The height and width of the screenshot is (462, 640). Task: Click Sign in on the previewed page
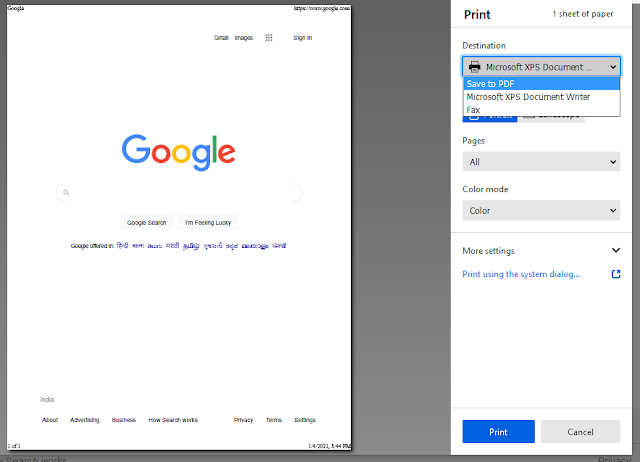tap(302, 38)
